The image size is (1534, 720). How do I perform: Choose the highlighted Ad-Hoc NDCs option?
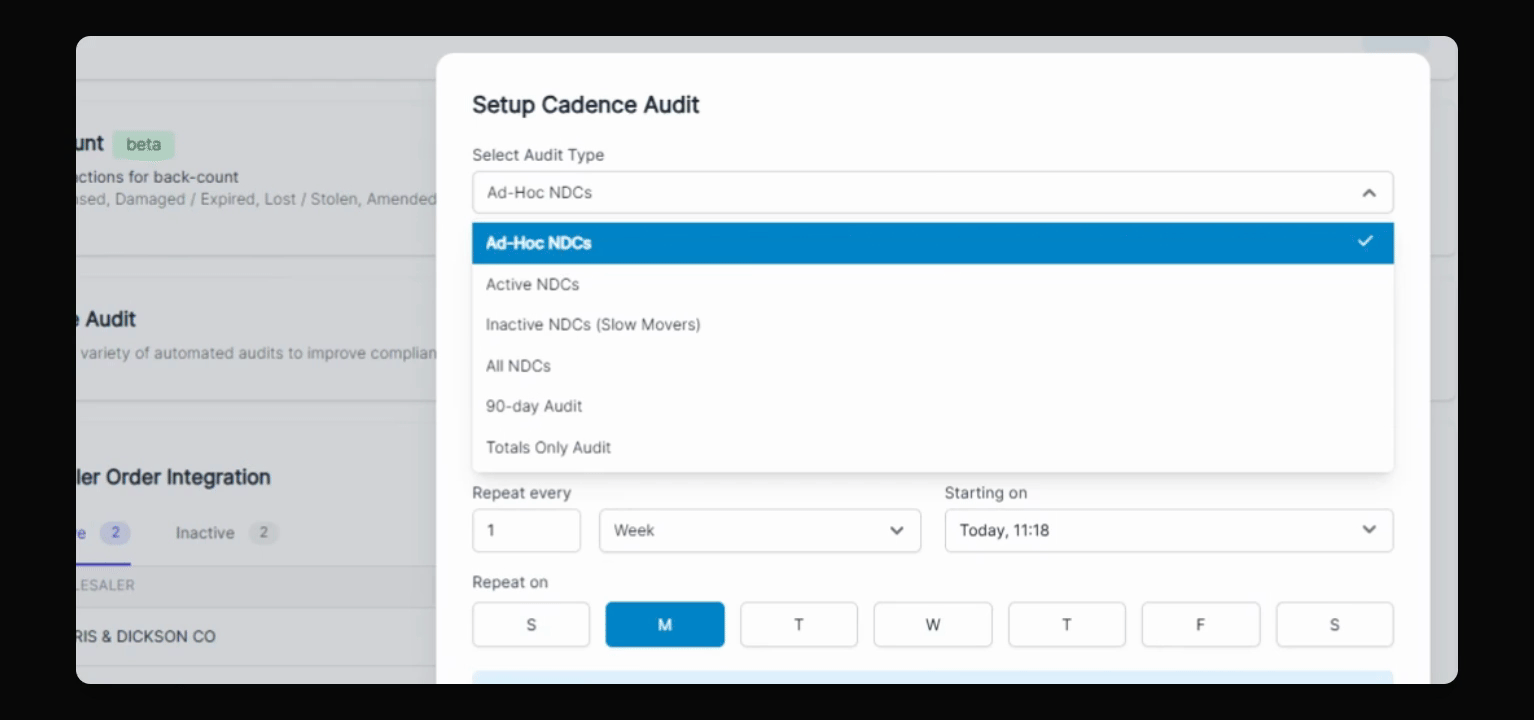click(x=932, y=243)
